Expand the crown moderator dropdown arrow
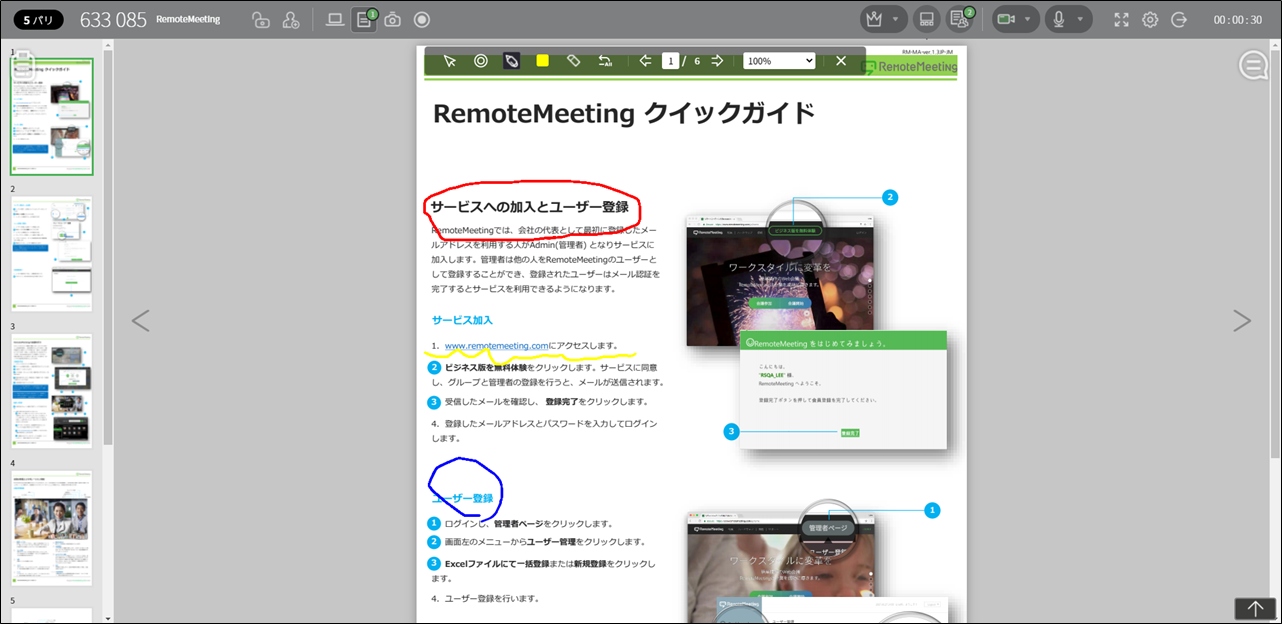 pyautogui.click(x=895, y=19)
